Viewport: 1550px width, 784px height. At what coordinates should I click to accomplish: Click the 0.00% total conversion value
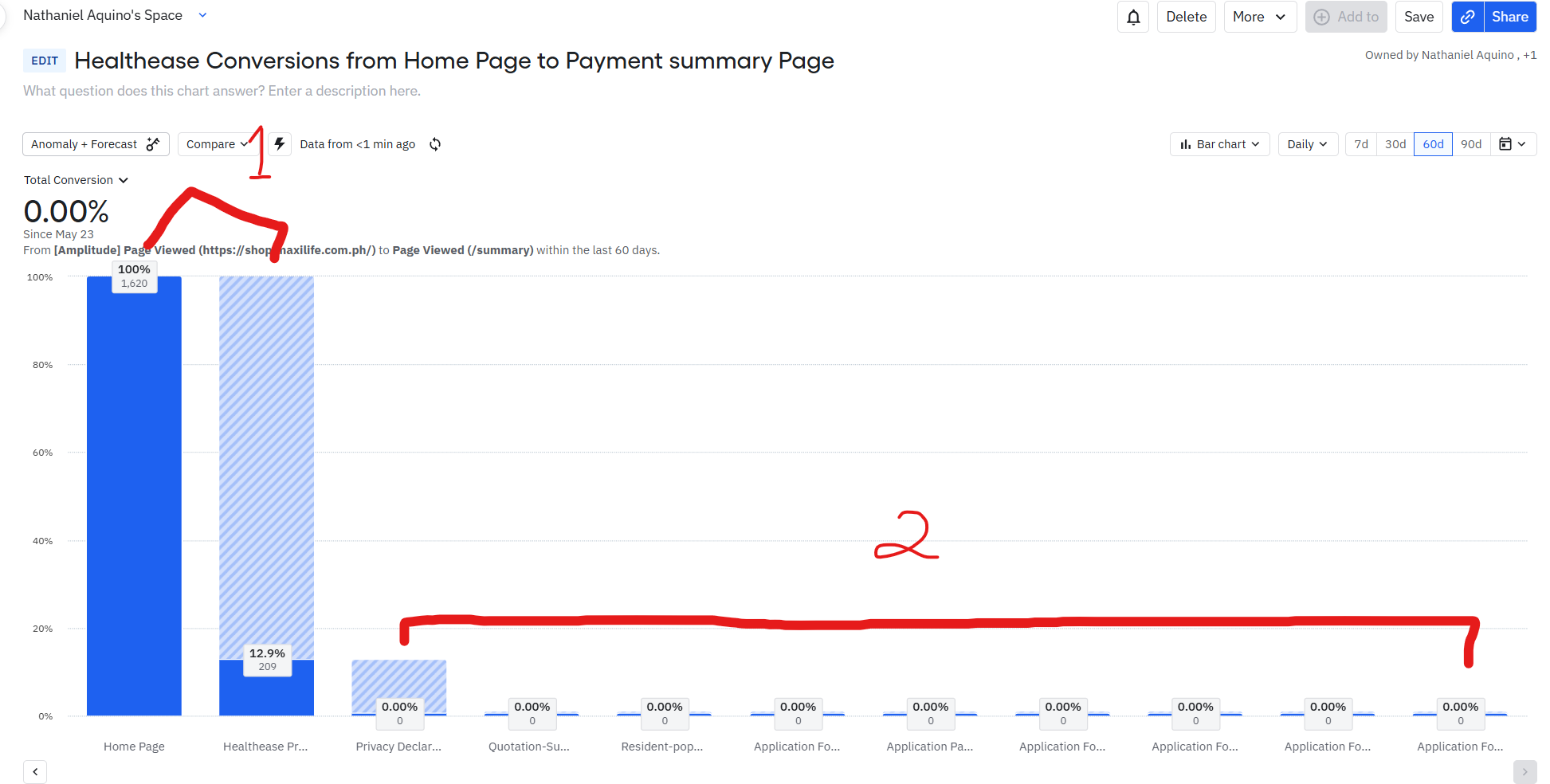click(66, 211)
